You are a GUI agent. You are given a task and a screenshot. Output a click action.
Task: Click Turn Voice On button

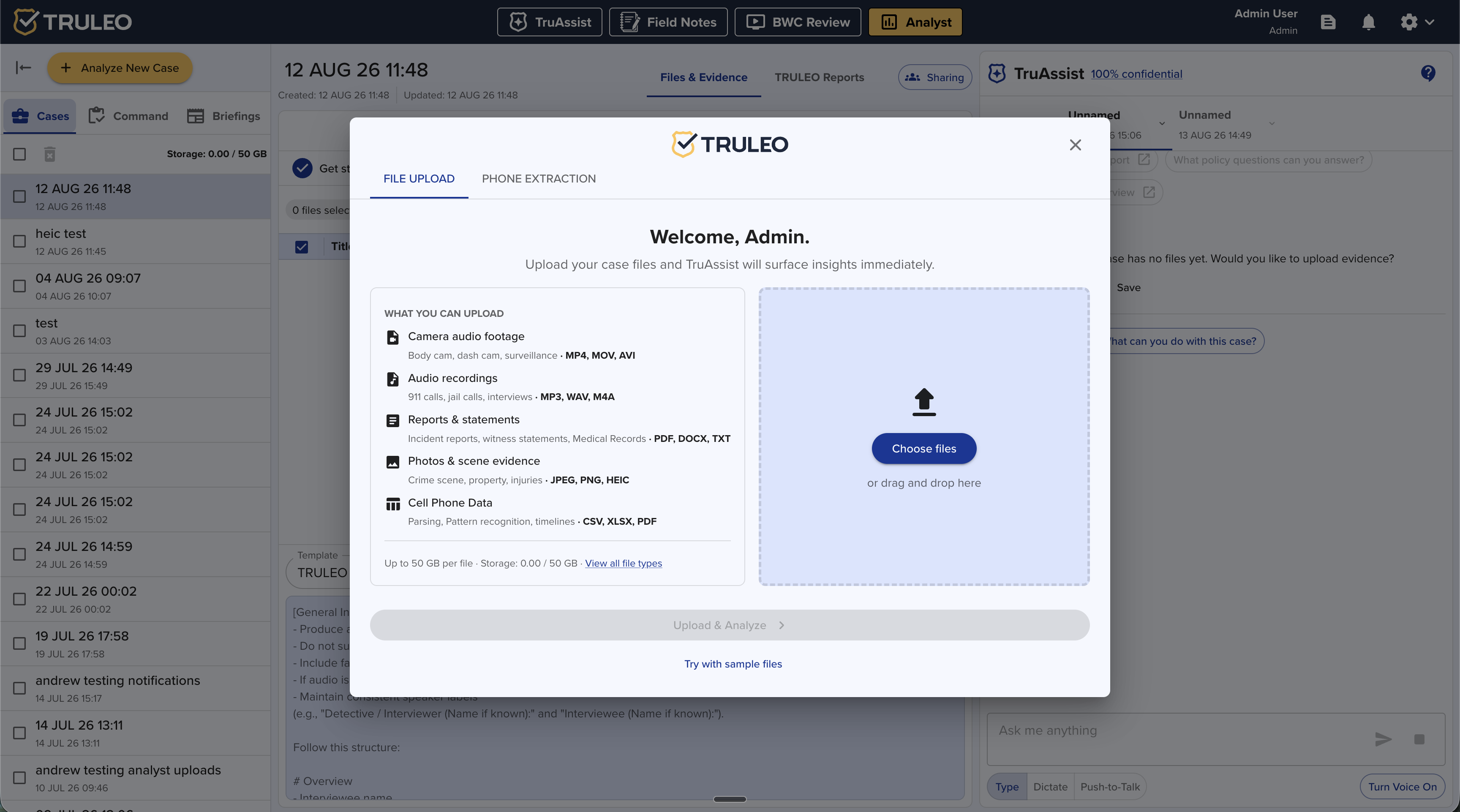click(1402, 787)
